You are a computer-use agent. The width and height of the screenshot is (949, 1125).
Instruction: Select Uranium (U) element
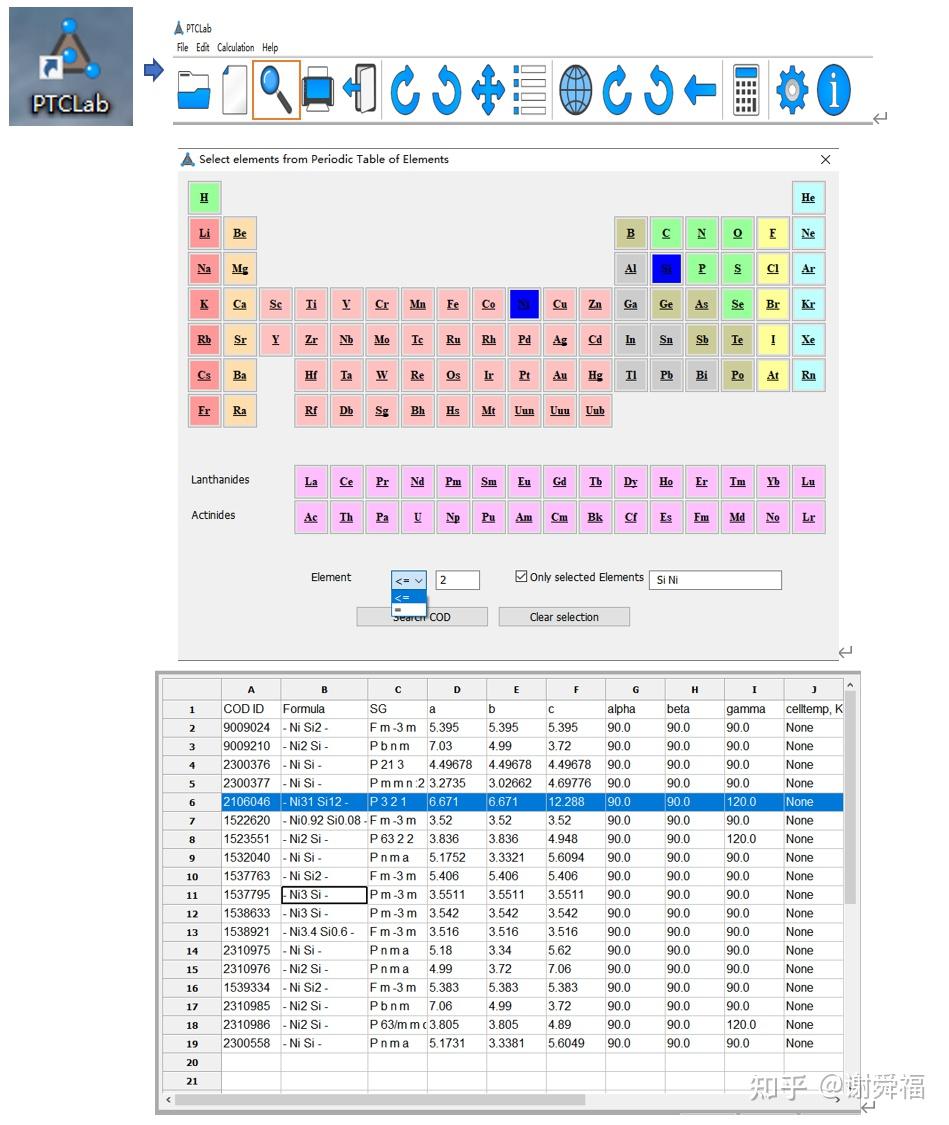point(417,517)
